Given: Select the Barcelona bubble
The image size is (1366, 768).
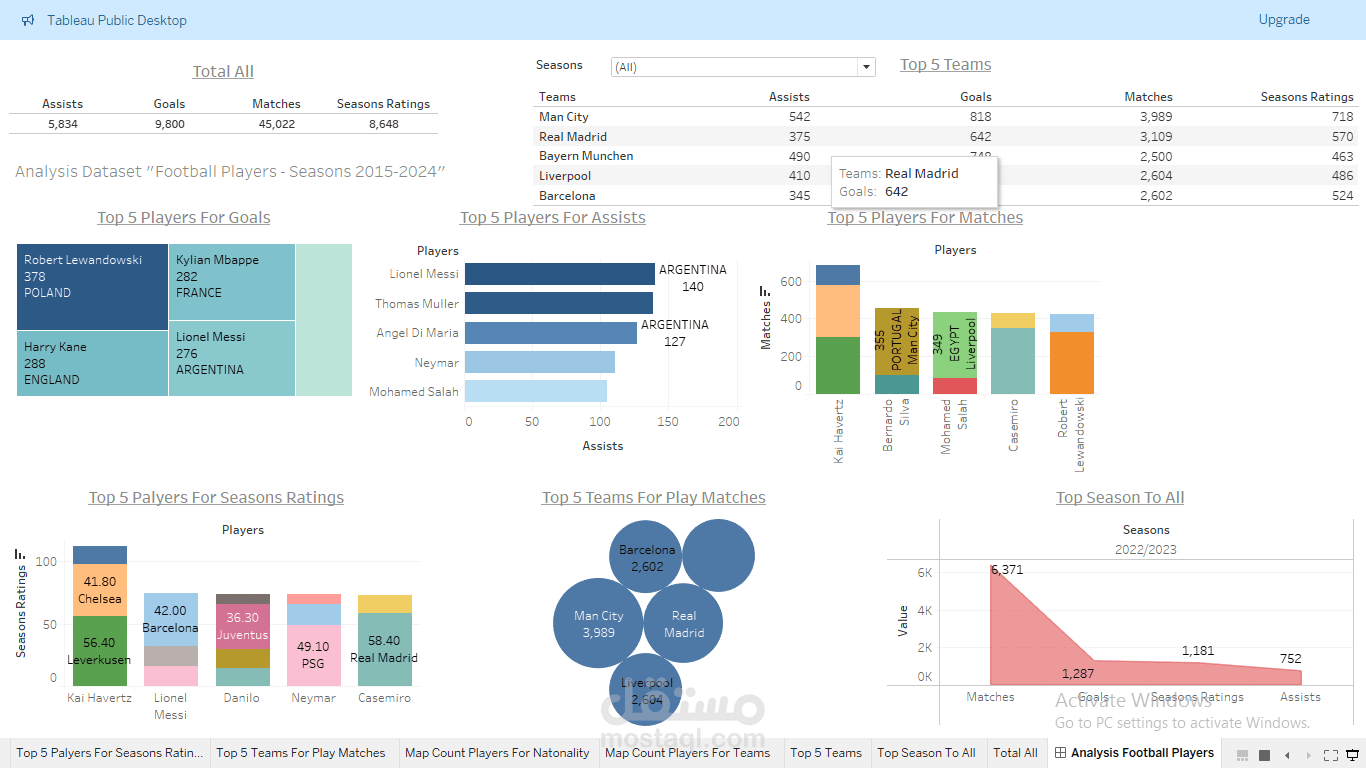Looking at the screenshot, I should (647, 558).
